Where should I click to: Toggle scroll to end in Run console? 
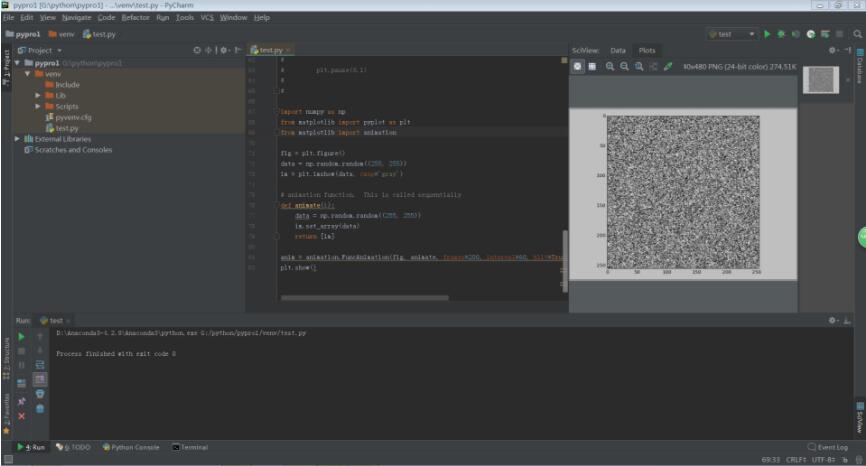(40, 379)
